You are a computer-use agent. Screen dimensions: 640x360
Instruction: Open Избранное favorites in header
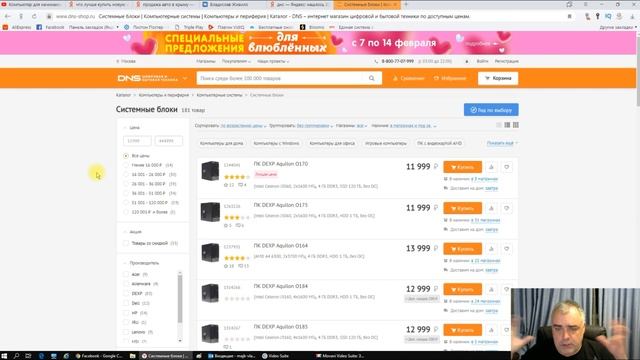(449, 78)
